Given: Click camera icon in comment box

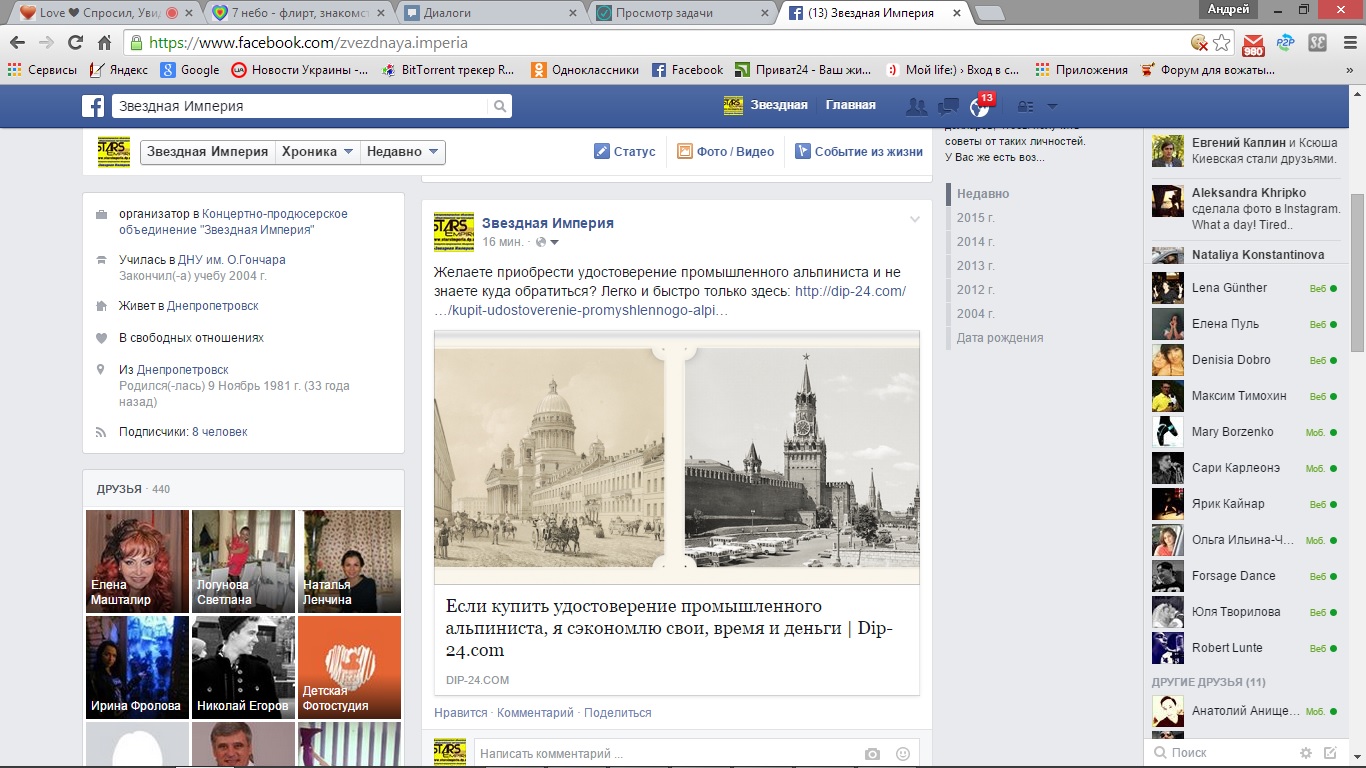Looking at the screenshot, I should pos(873,754).
